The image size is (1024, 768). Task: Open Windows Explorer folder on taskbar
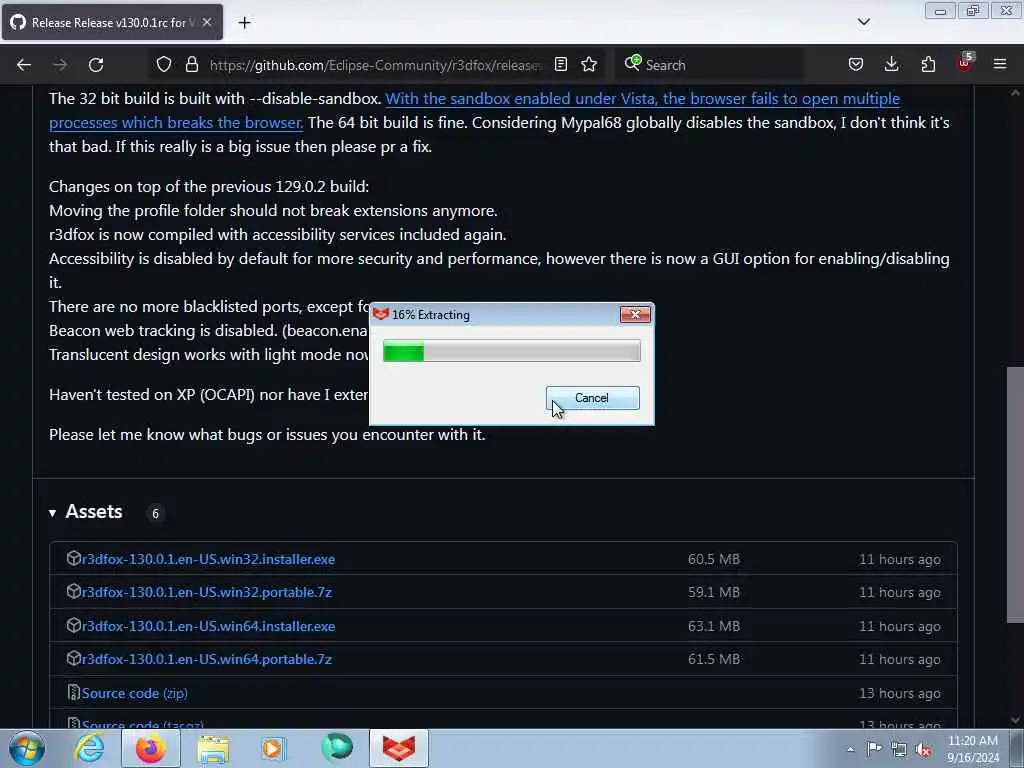pos(213,749)
